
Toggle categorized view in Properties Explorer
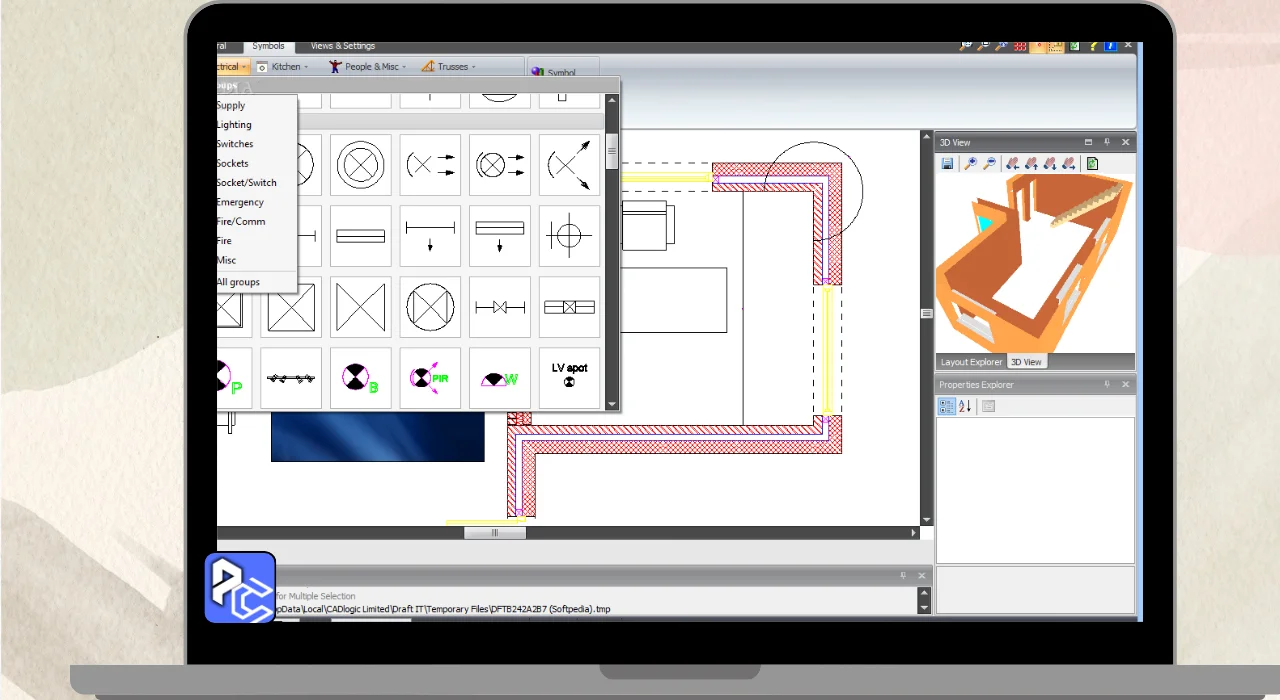click(947, 406)
